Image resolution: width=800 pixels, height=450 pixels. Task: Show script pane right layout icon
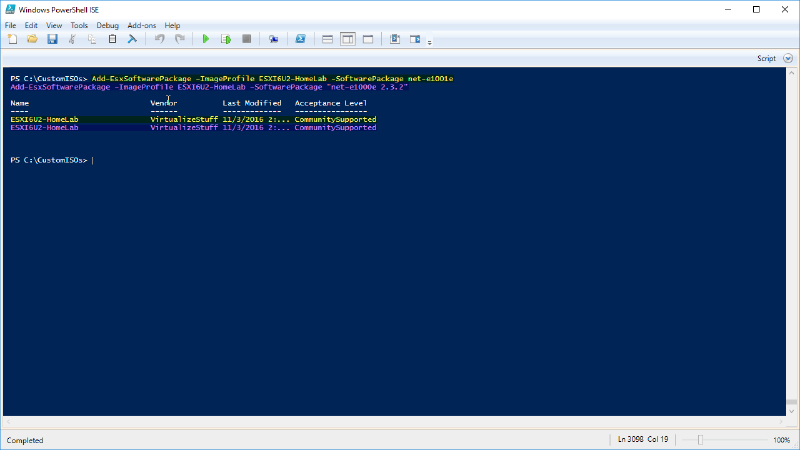pos(347,39)
